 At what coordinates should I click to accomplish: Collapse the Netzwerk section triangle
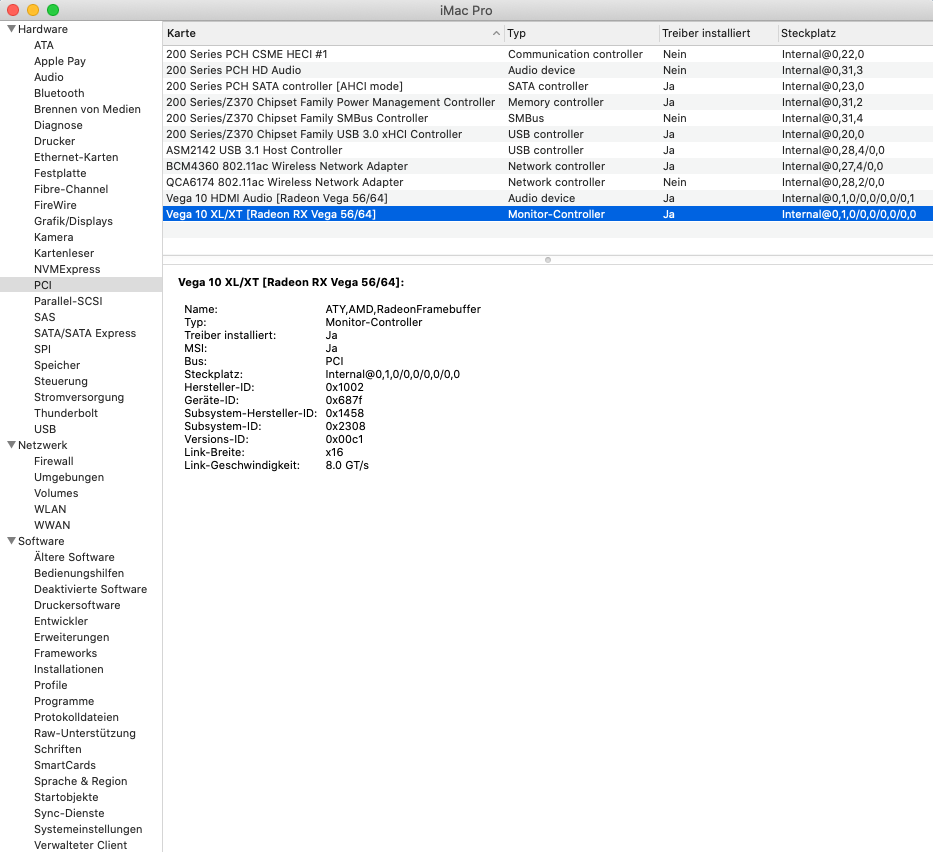point(11,444)
